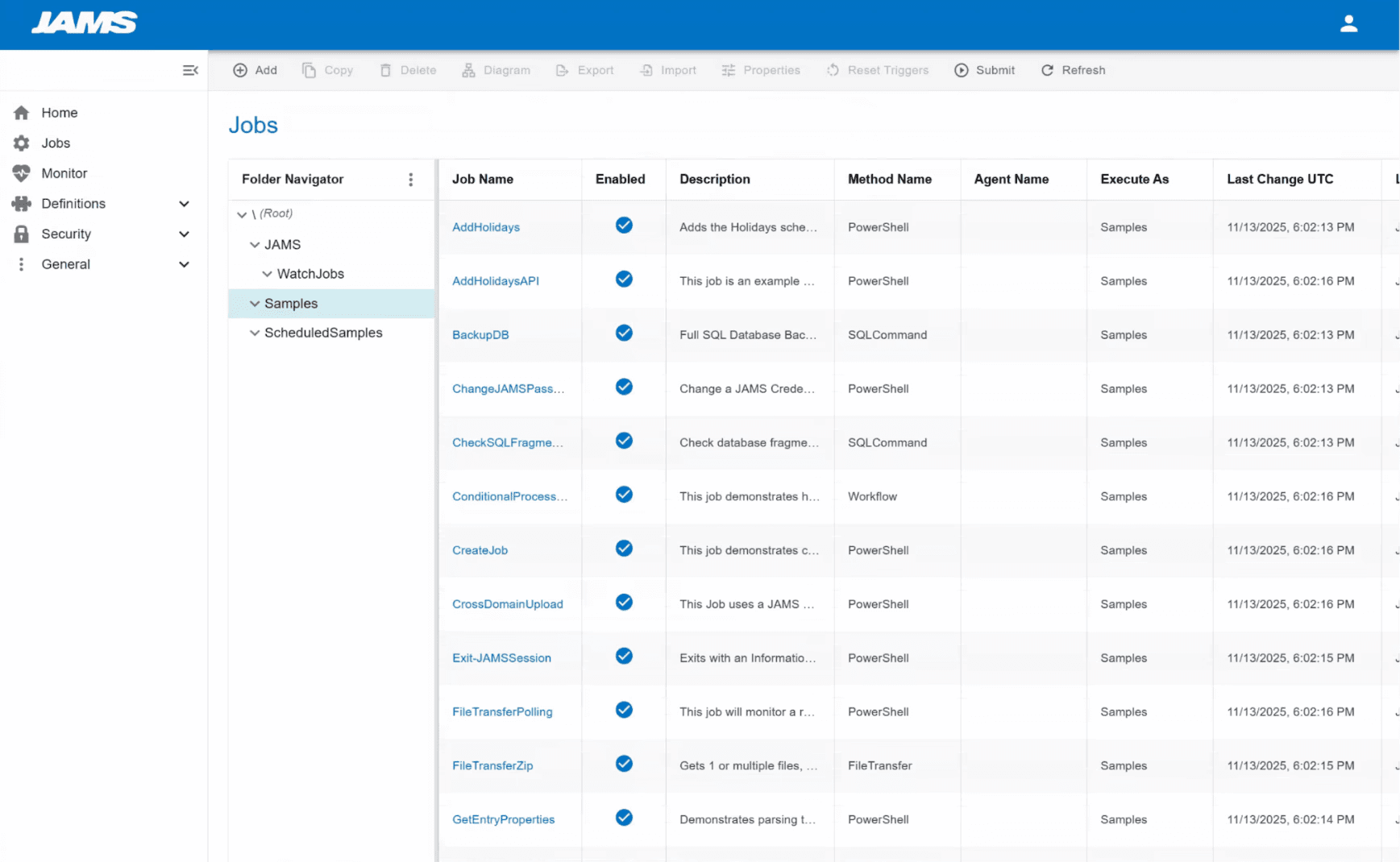The height and width of the screenshot is (862, 1400).
Task: Collapse the Root folder chevron
Action: (x=242, y=214)
